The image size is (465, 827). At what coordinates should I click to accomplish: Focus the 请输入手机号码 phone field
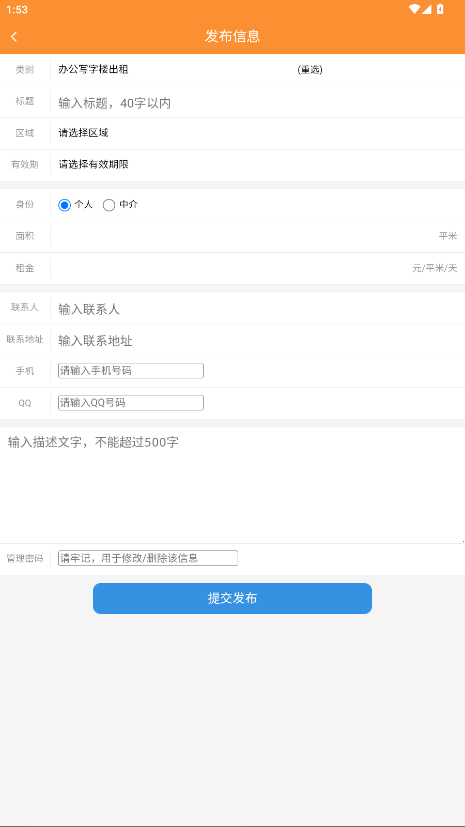click(131, 371)
